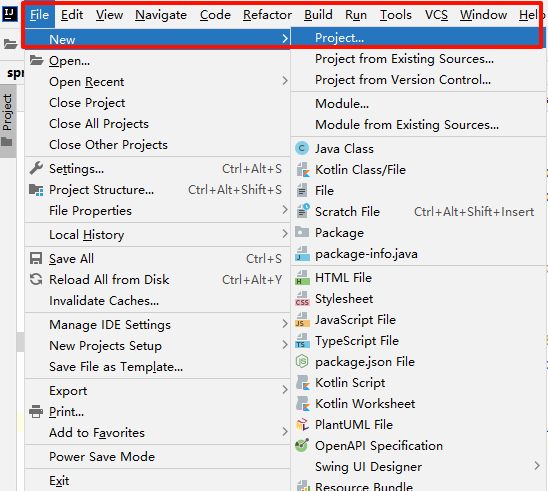The width and height of the screenshot is (548, 491).
Task: Open the Run menu
Action: 356,15
